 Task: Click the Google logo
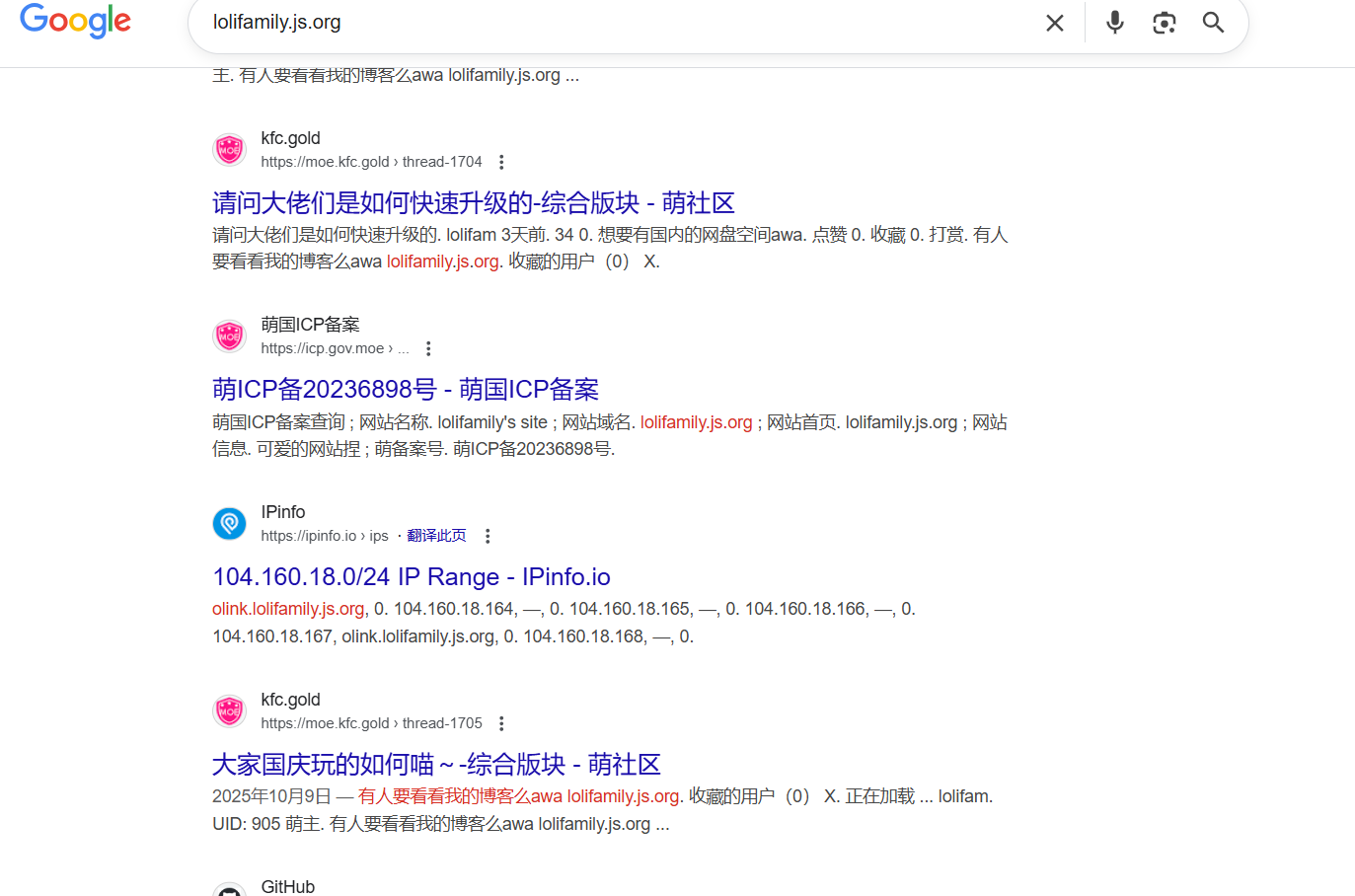tap(75, 21)
